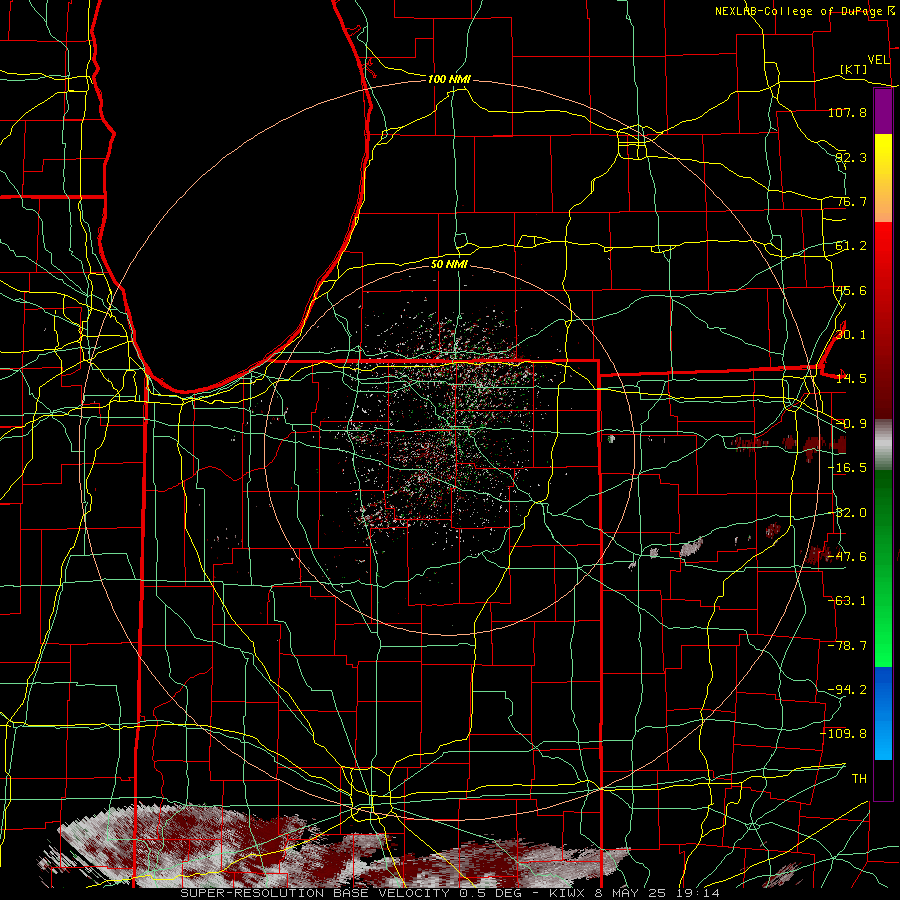Viewport: 900px width, 900px height.
Task: Select the purple segment of the color bar
Action: click(x=883, y=112)
